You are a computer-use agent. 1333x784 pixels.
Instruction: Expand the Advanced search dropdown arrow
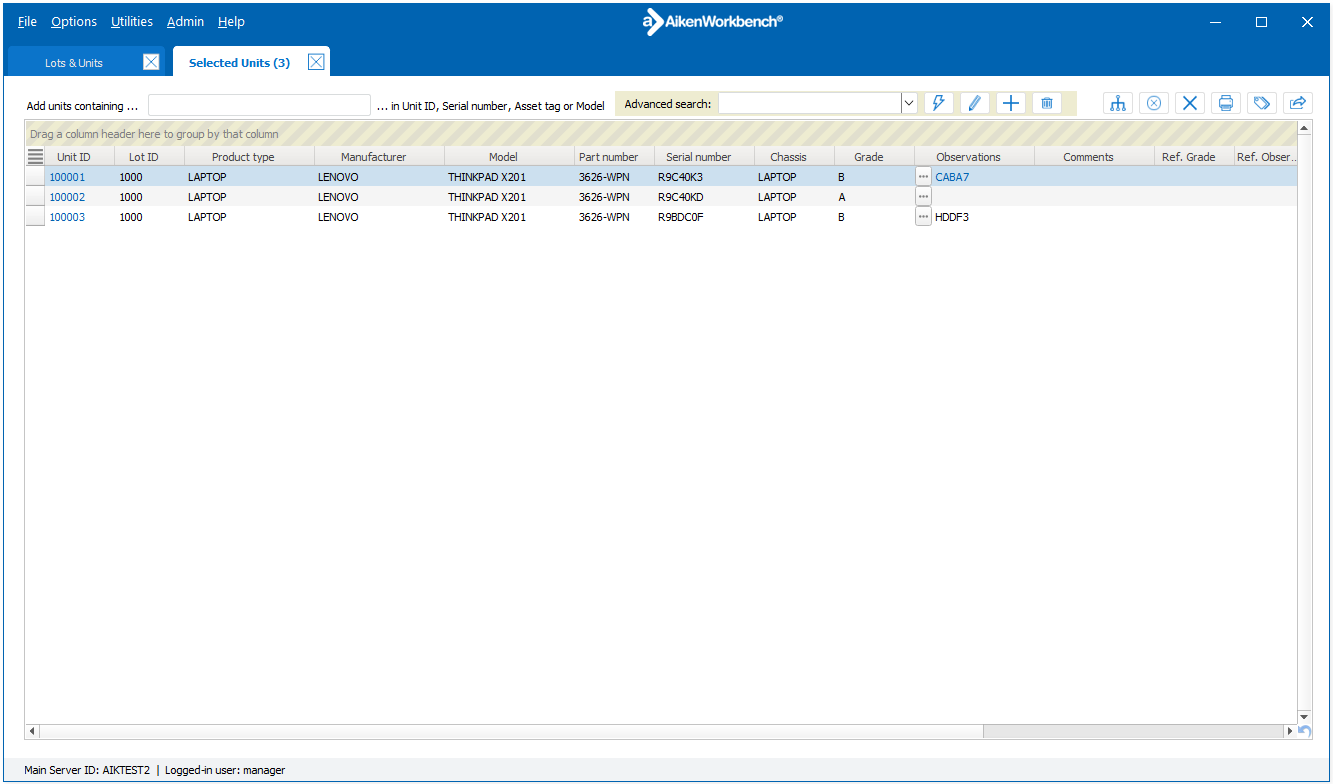[909, 103]
